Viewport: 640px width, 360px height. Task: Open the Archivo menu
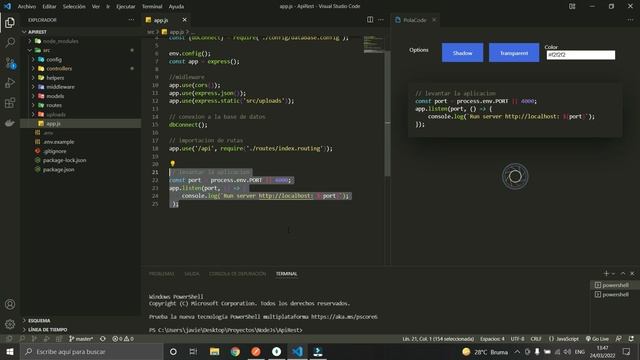[27, 7]
